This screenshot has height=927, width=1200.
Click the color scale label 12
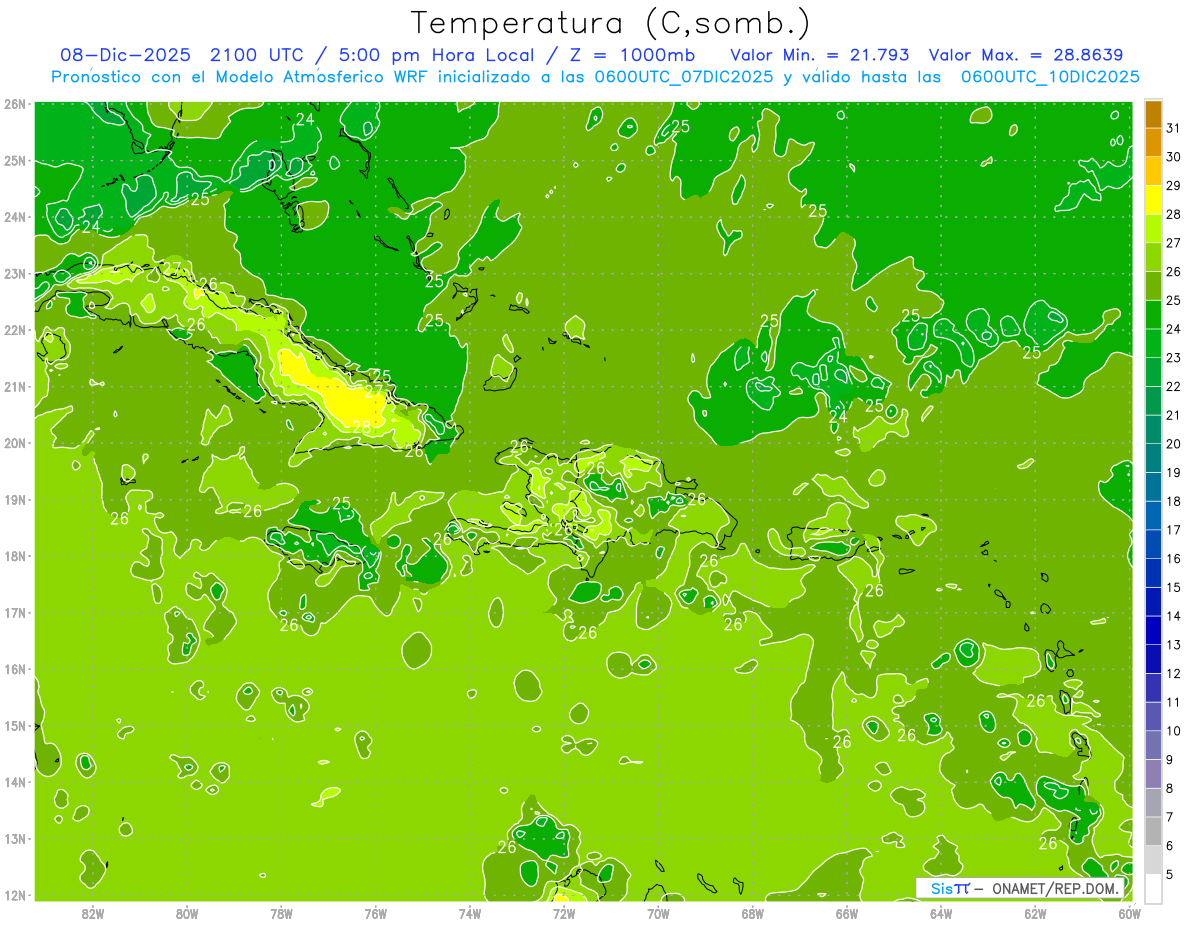(x=1174, y=673)
